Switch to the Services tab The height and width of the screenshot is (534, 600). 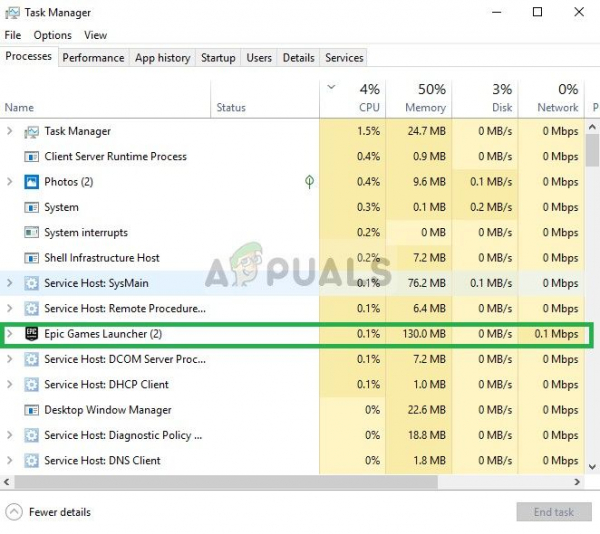(344, 58)
